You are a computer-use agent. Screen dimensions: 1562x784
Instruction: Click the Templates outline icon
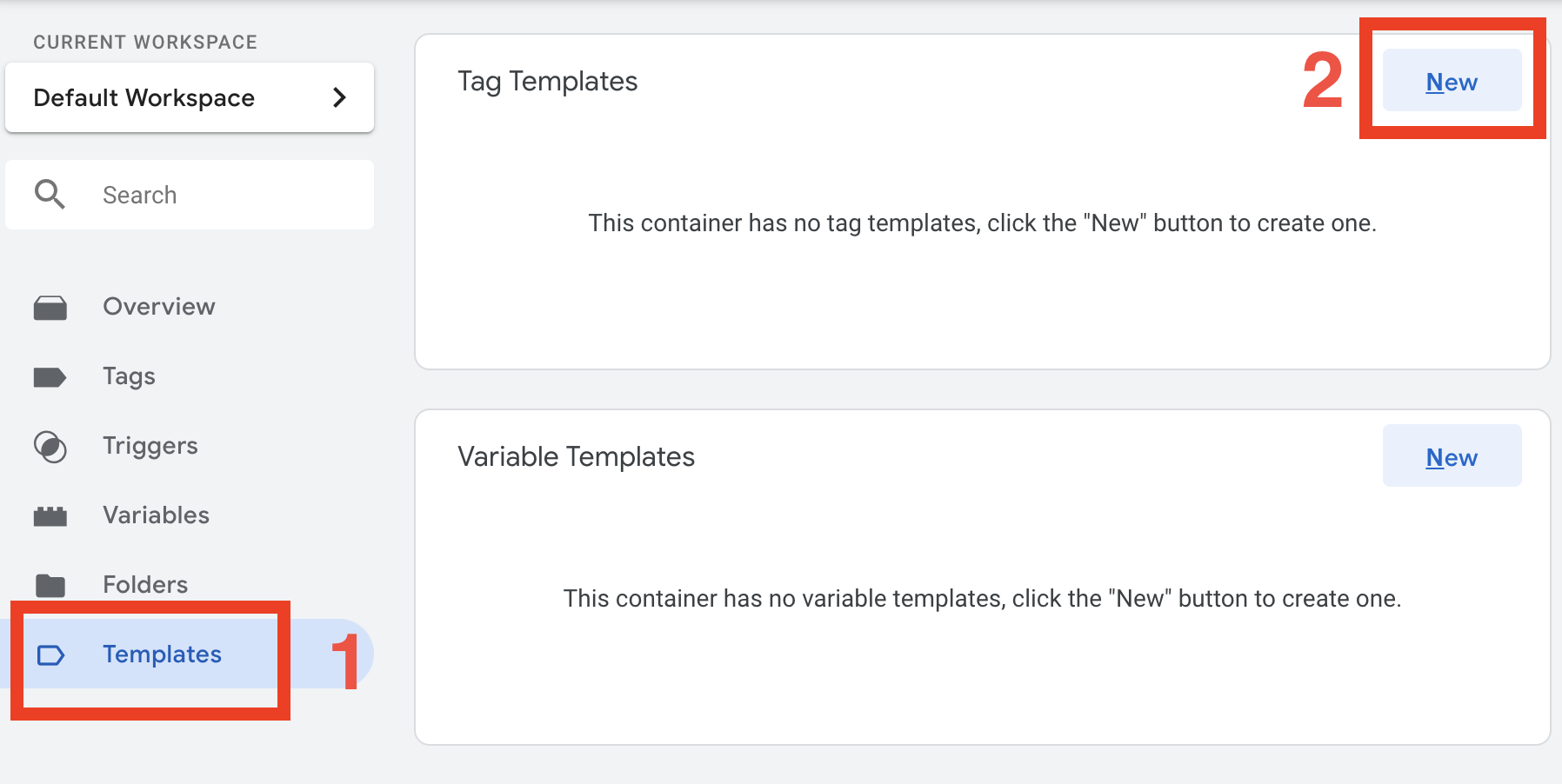point(51,655)
